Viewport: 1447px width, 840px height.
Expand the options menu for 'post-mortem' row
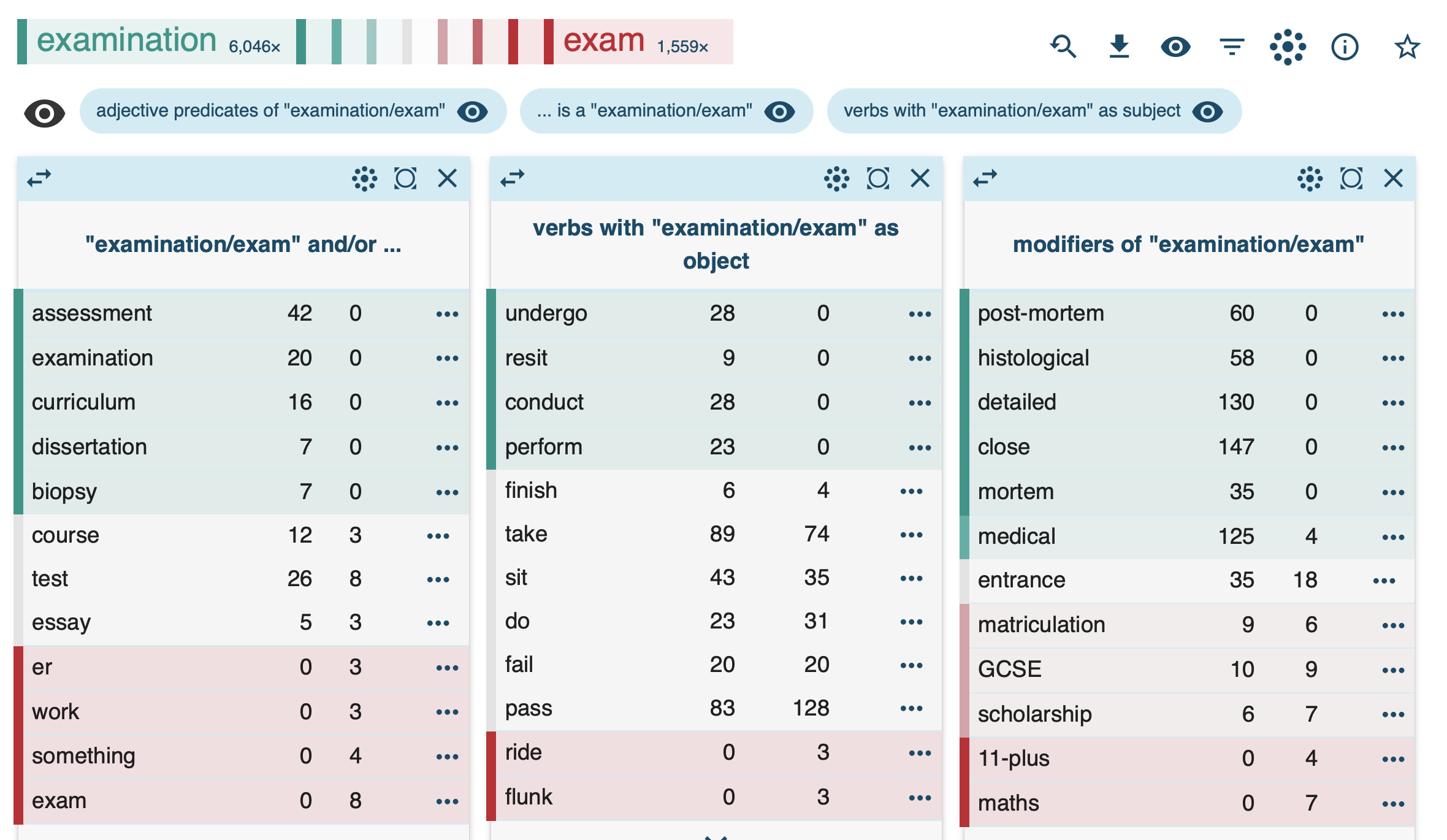click(x=1393, y=314)
